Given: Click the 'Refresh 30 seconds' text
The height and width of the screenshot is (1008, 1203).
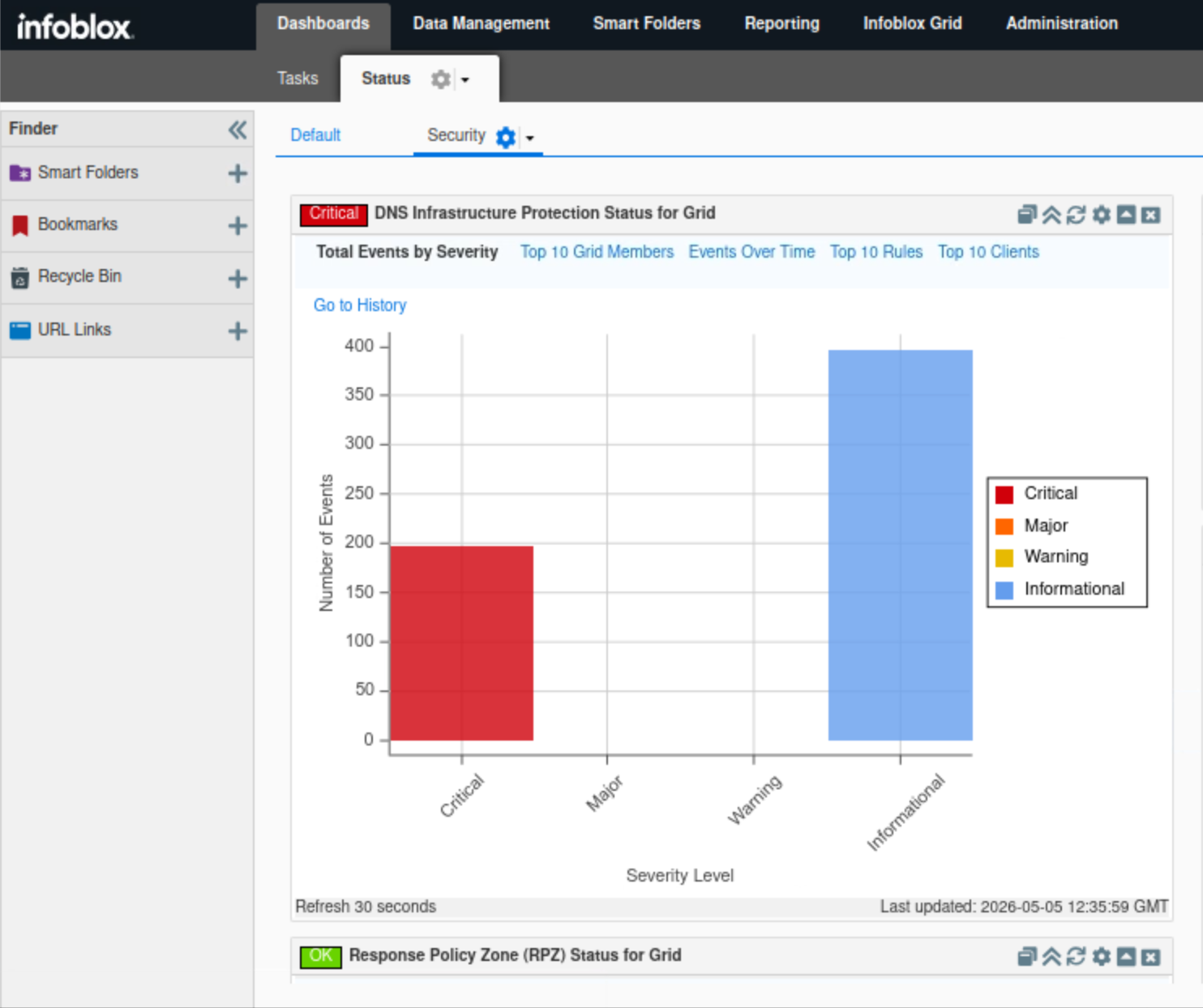Looking at the screenshot, I should [366, 907].
